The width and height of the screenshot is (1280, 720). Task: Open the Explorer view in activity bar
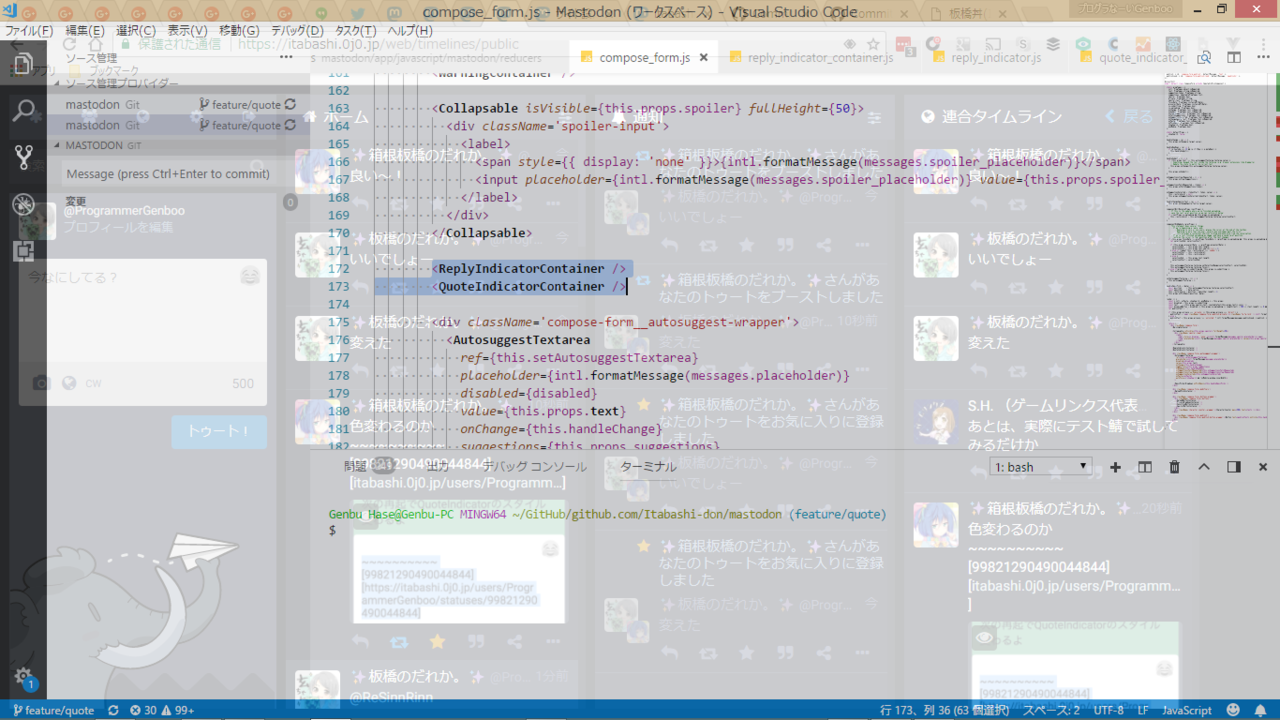tap(23, 64)
